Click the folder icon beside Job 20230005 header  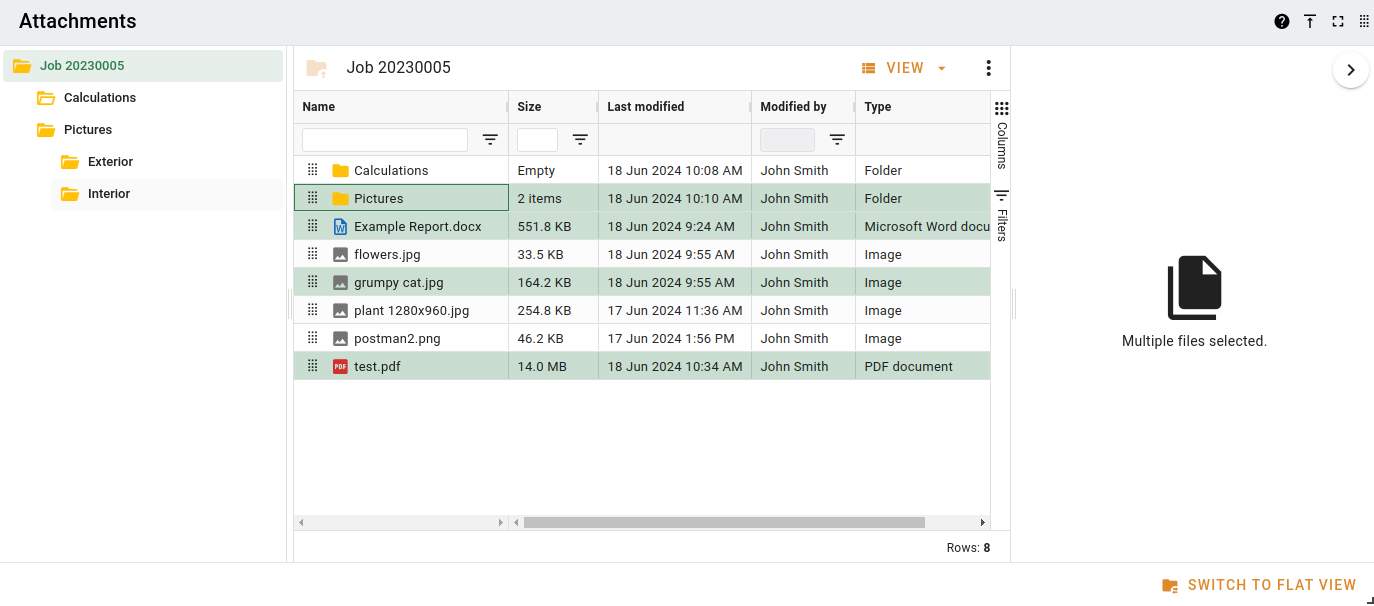coord(317,67)
